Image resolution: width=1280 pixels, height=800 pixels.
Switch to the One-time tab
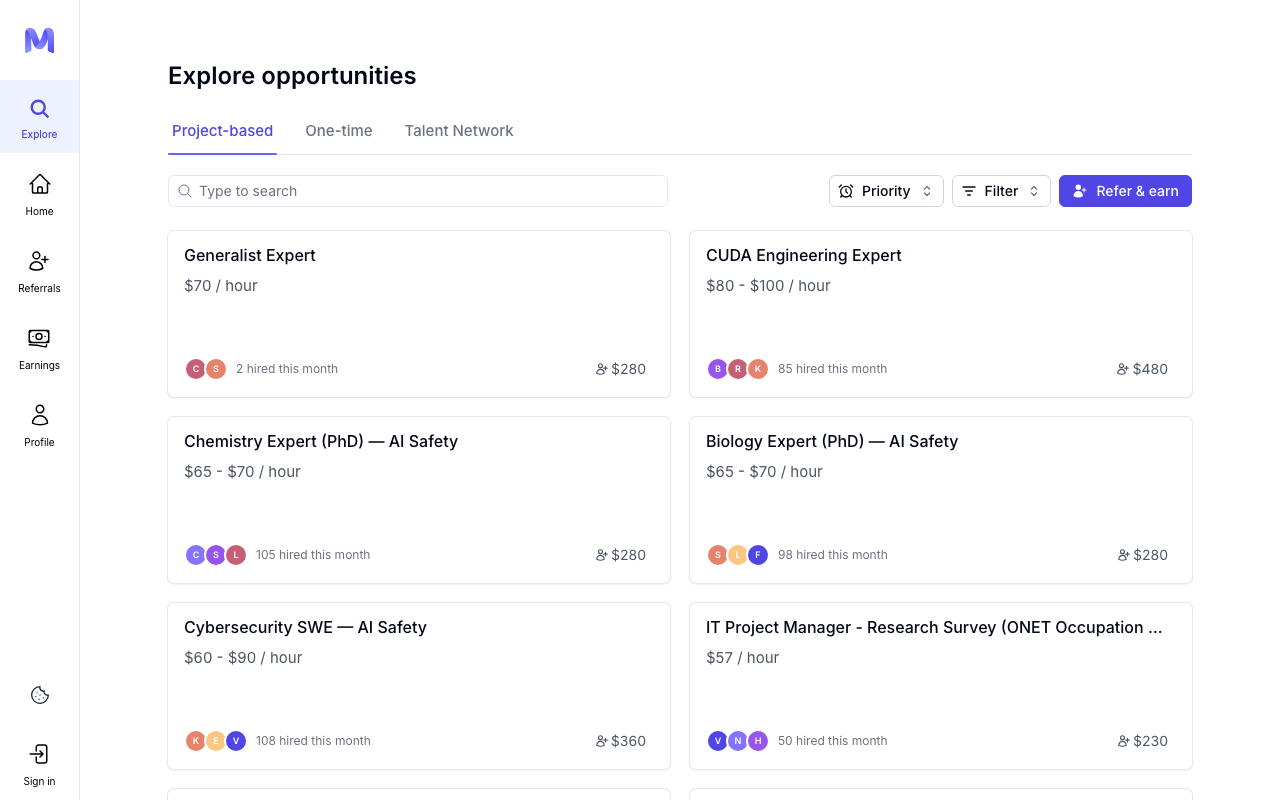click(339, 131)
